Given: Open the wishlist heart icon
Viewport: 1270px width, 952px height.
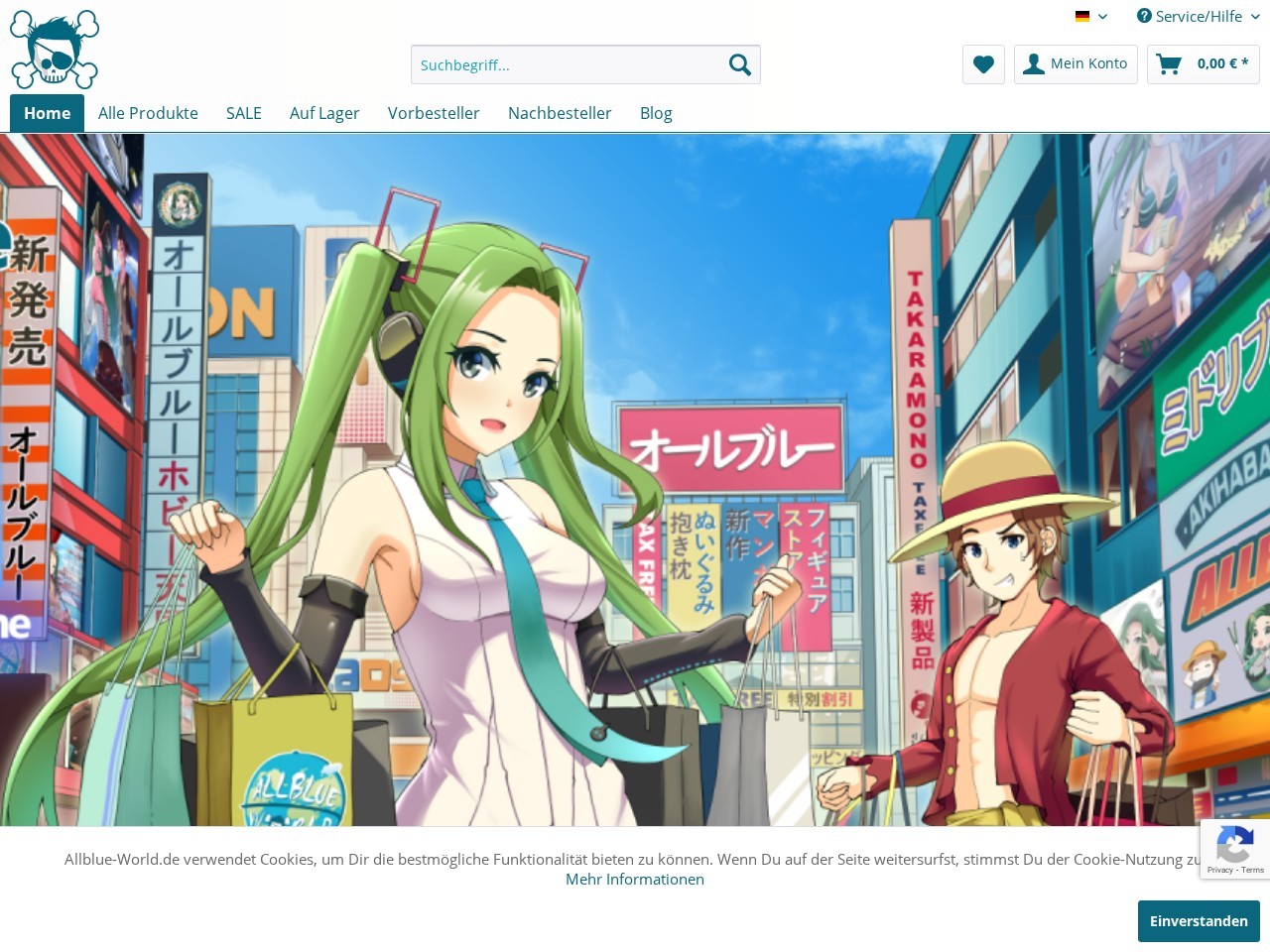Looking at the screenshot, I should pyautogui.click(x=983, y=64).
